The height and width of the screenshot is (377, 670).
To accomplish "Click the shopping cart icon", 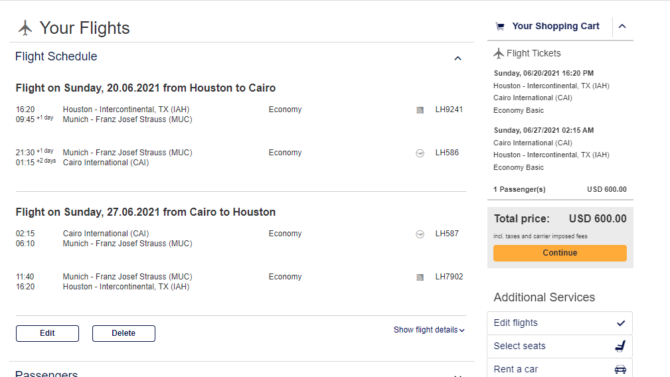I will pos(500,27).
